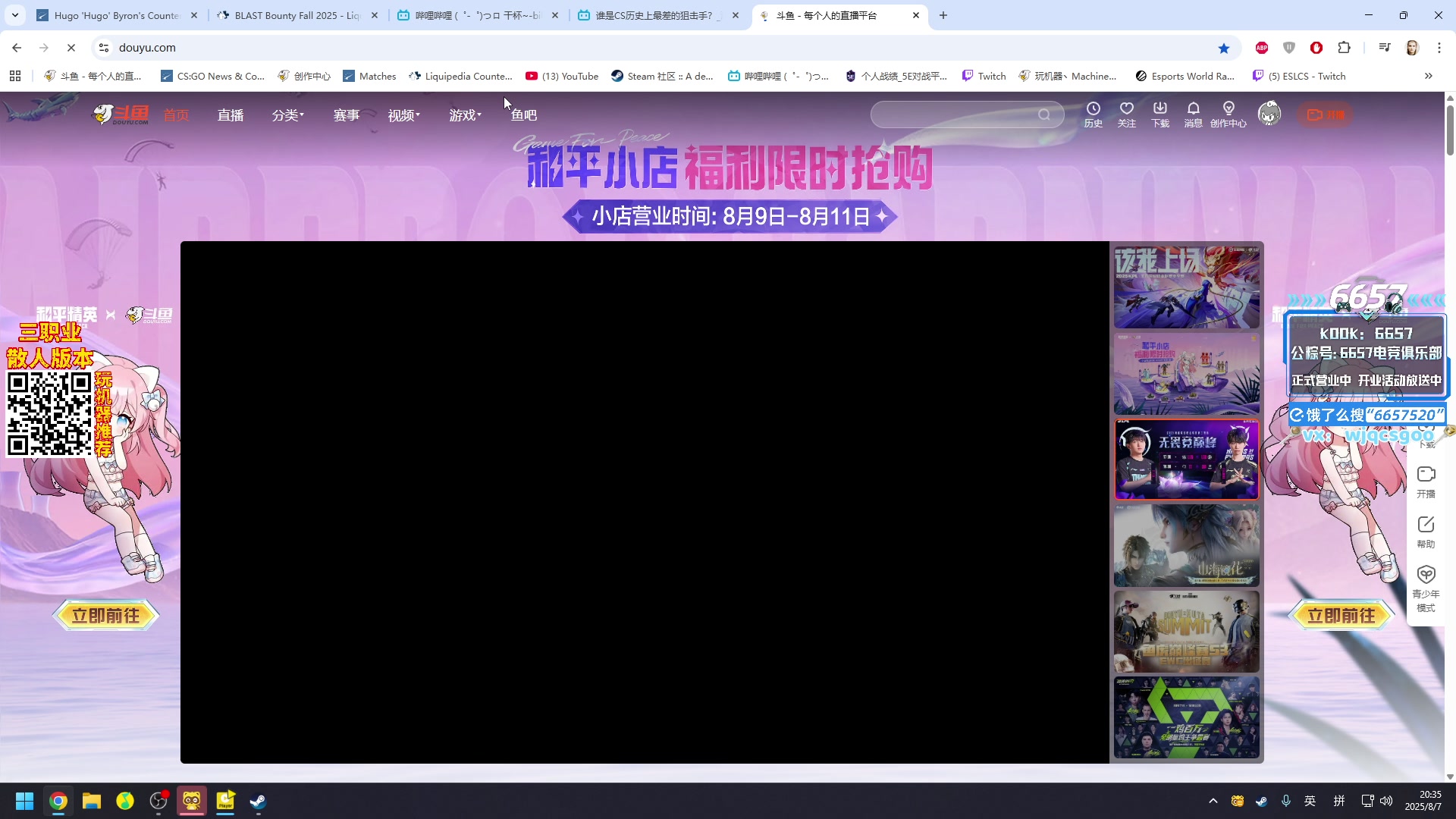Open the Chrome profile avatar
Image resolution: width=1456 pixels, height=819 pixels.
(x=1412, y=48)
